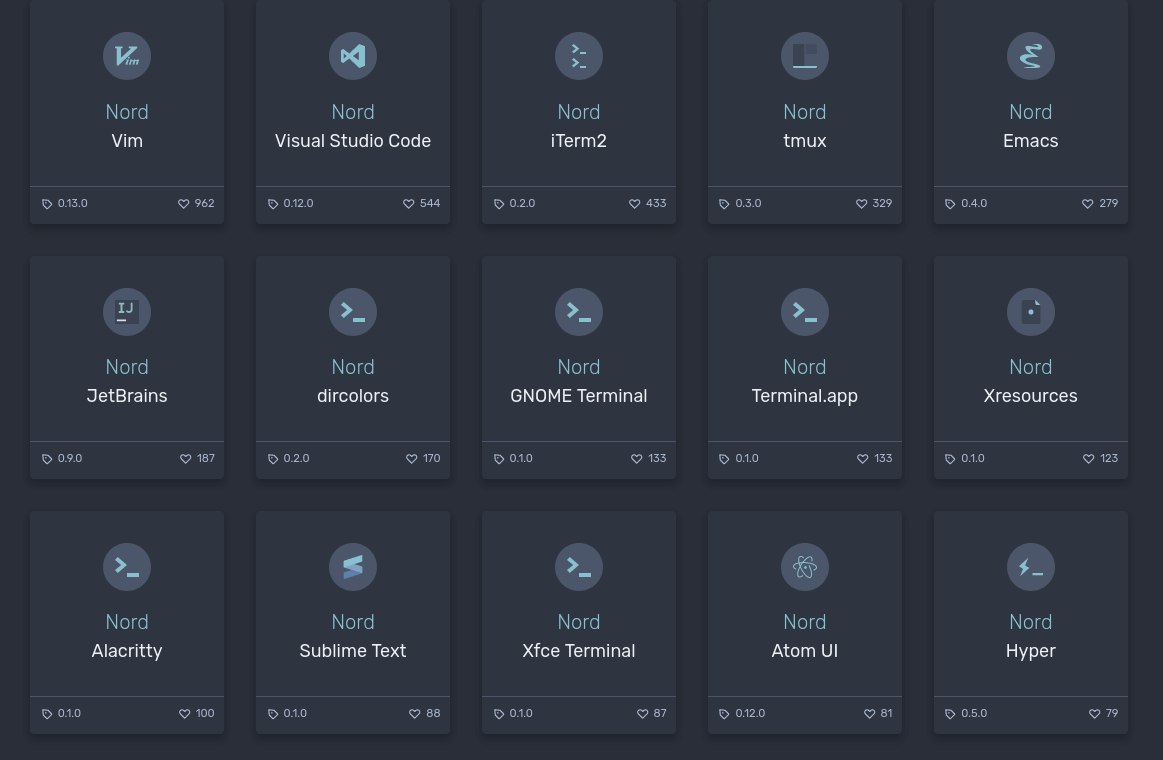Click the 433 likes on iTerm2 card
The image size is (1163, 760).
(656, 203)
